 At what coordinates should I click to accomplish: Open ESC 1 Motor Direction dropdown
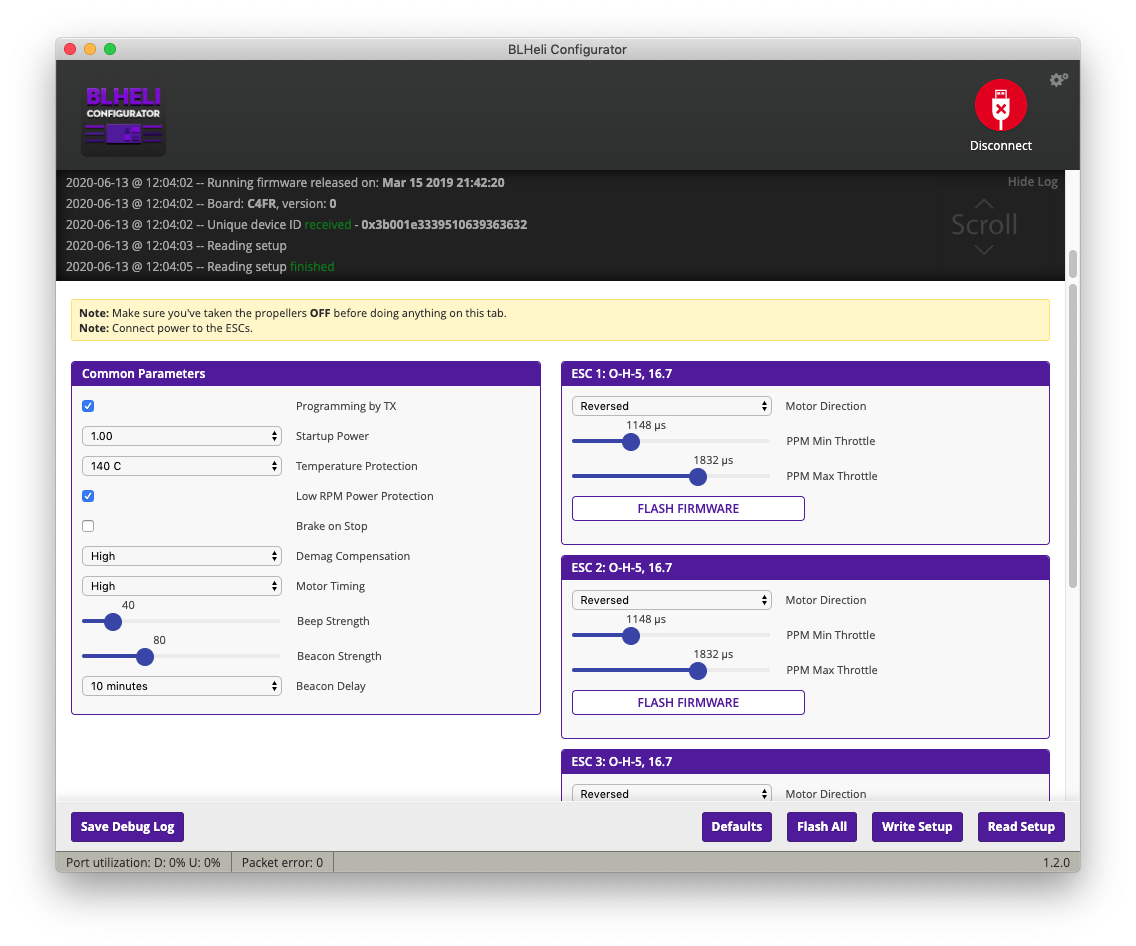pos(672,406)
